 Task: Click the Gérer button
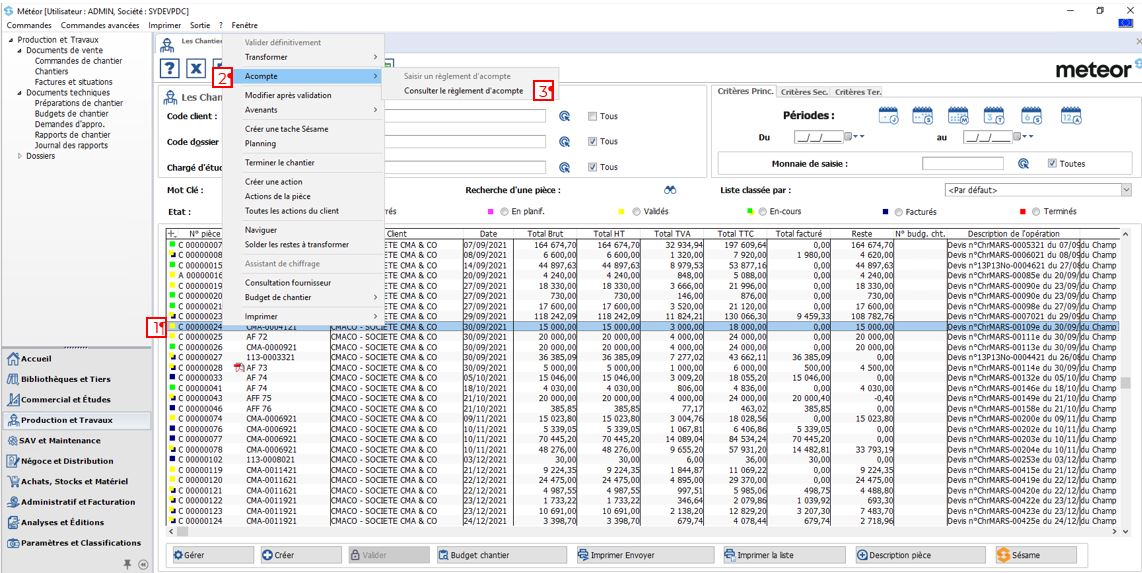point(211,555)
